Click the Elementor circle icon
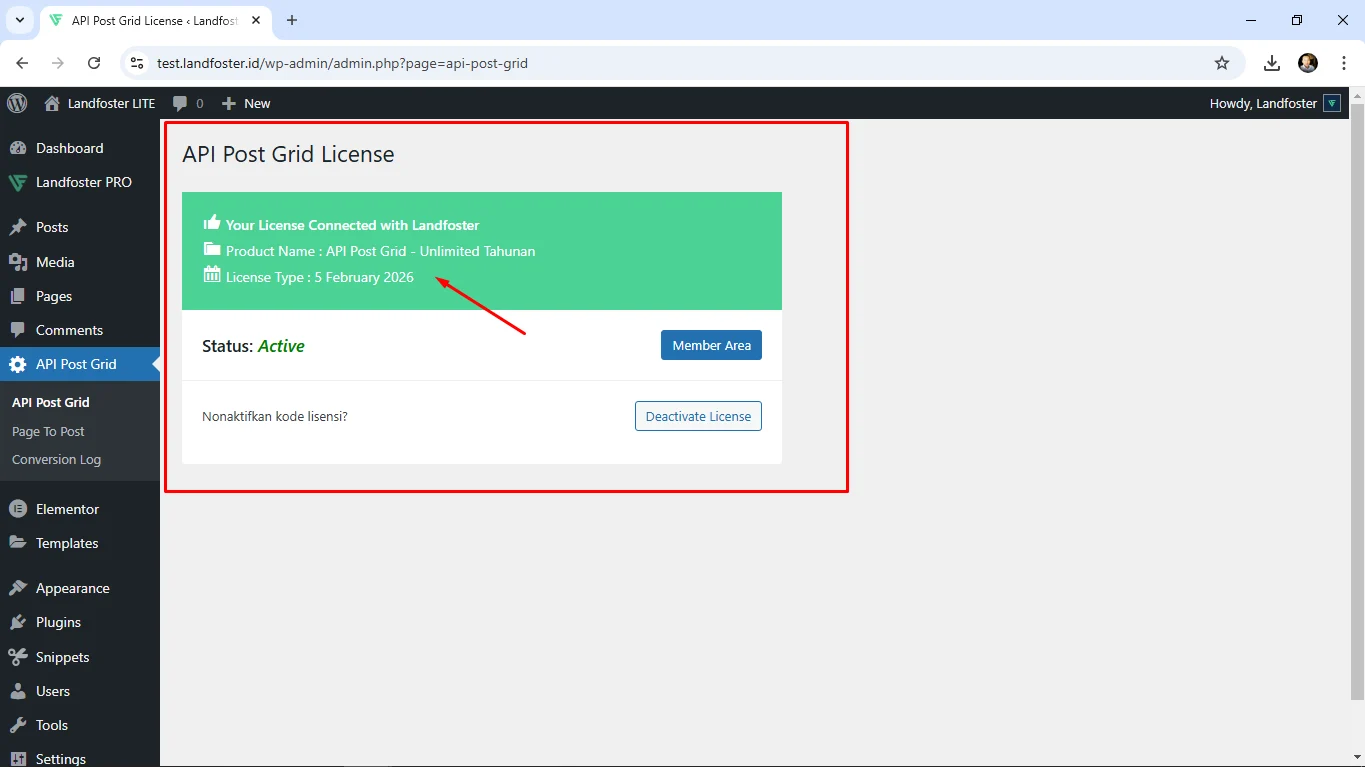1365x767 pixels. (x=18, y=509)
